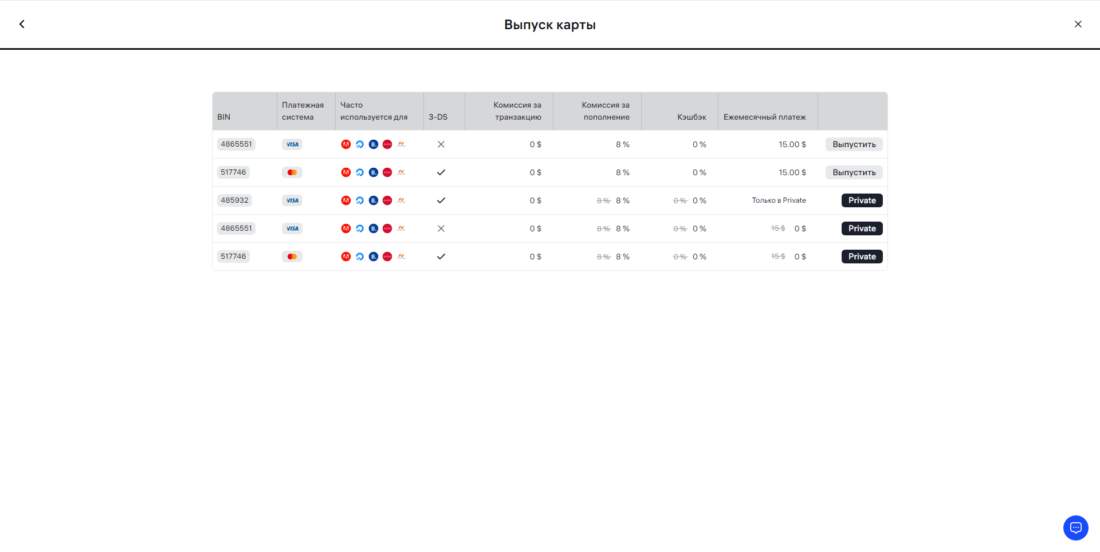The height and width of the screenshot is (552, 1100).
Task: Click the back arrow in the header
Action: (22, 24)
